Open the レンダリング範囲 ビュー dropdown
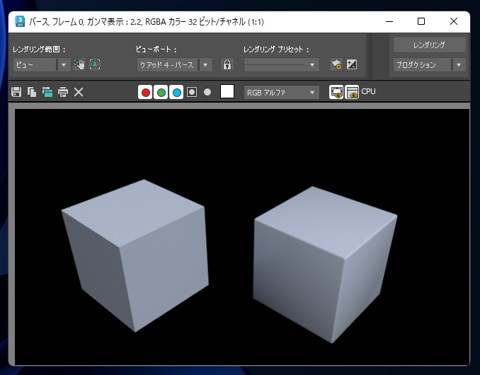480x375 pixels. pyautogui.click(x=42, y=65)
